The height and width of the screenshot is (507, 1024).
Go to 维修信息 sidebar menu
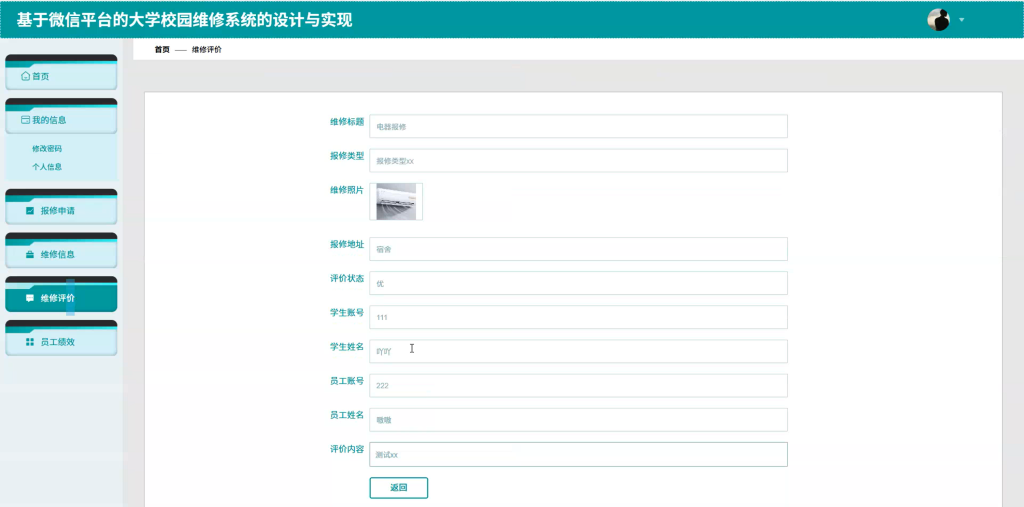pos(61,251)
